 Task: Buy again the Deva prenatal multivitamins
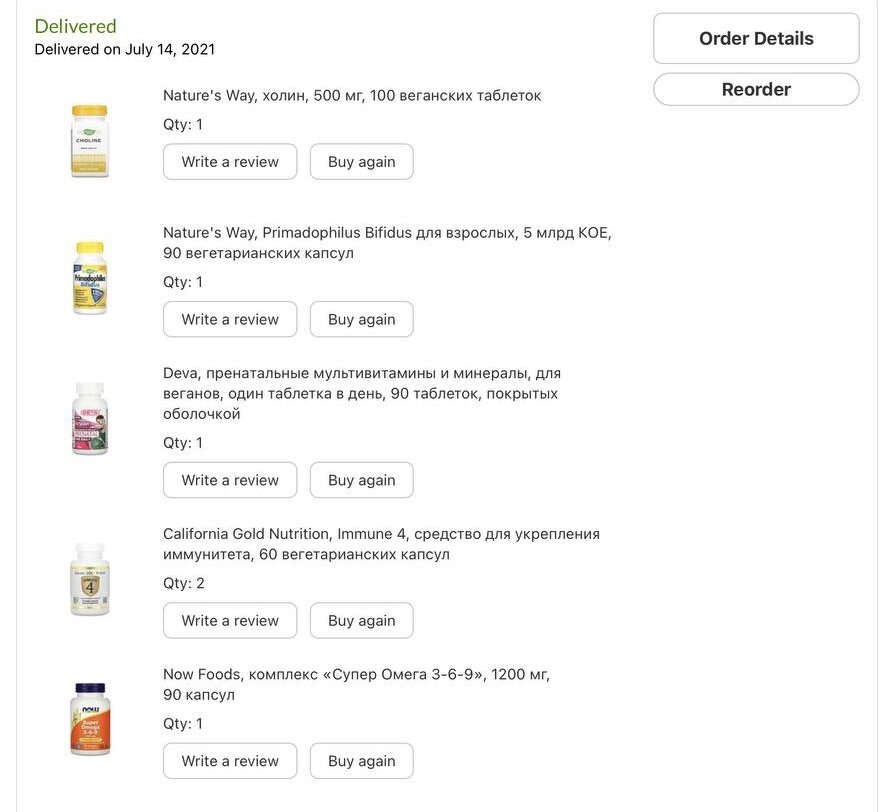coord(361,480)
